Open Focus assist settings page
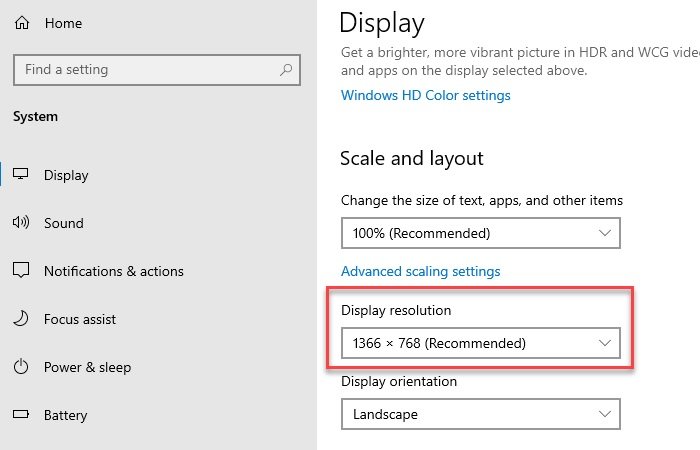 tap(80, 319)
